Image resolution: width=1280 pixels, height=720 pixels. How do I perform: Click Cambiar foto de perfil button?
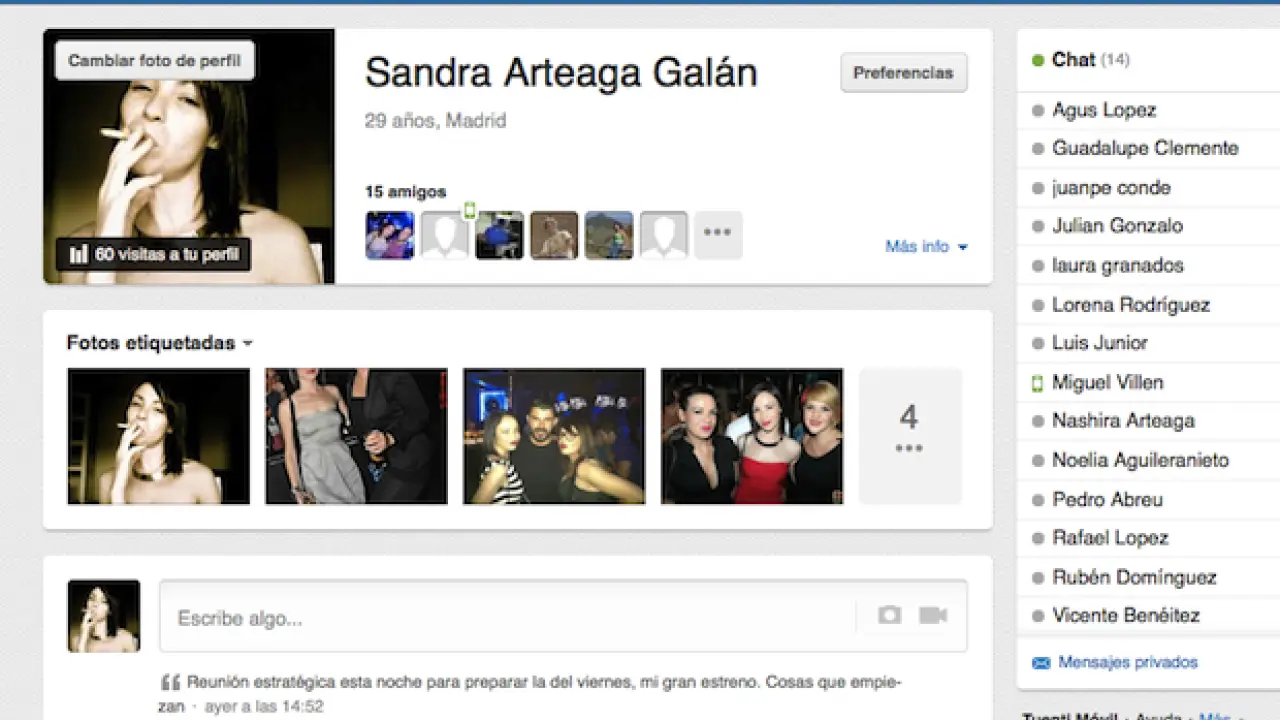tap(154, 61)
